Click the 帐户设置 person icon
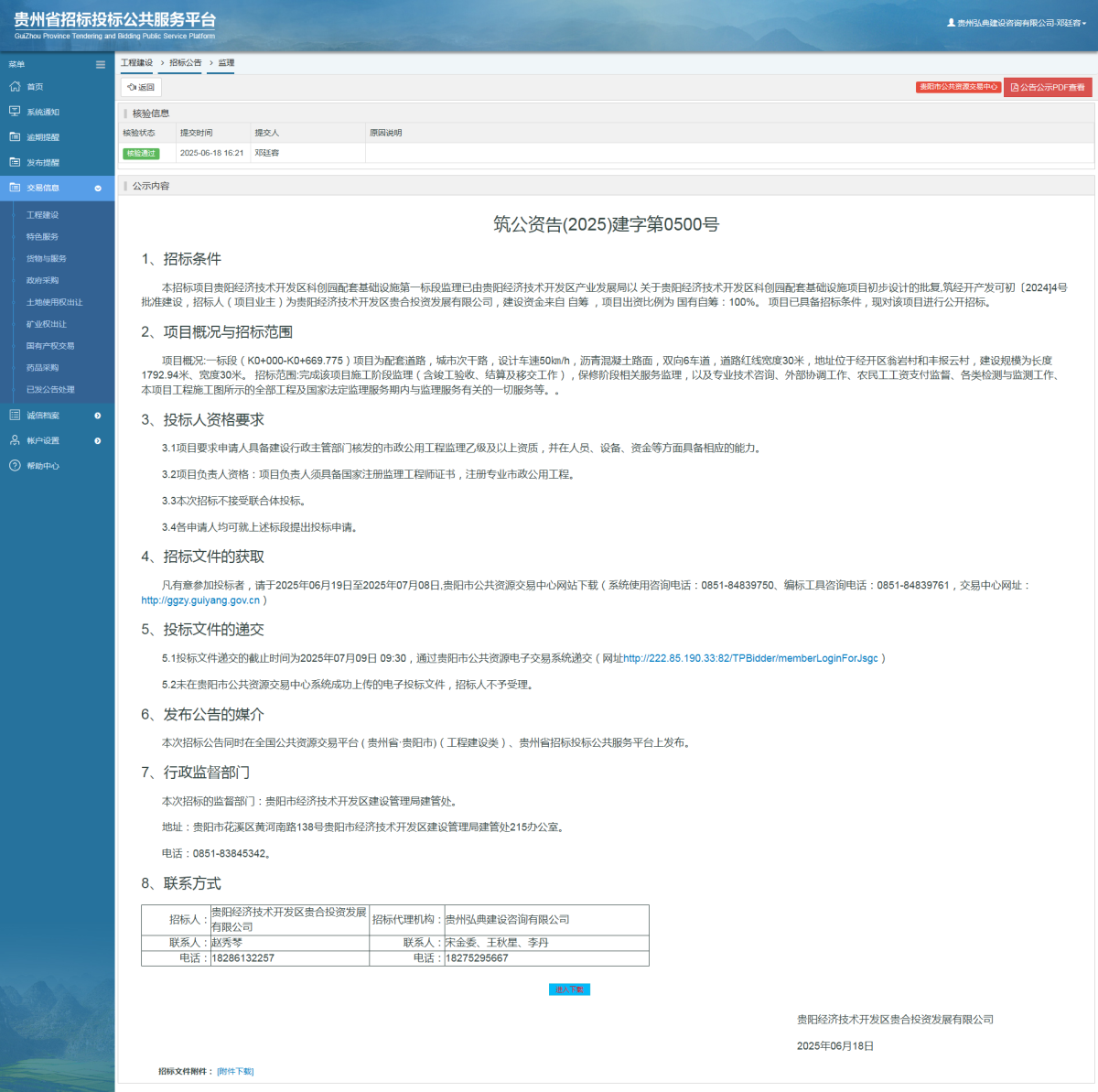The width and height of the screenshot is (1098, 1092). coord(15,440)
